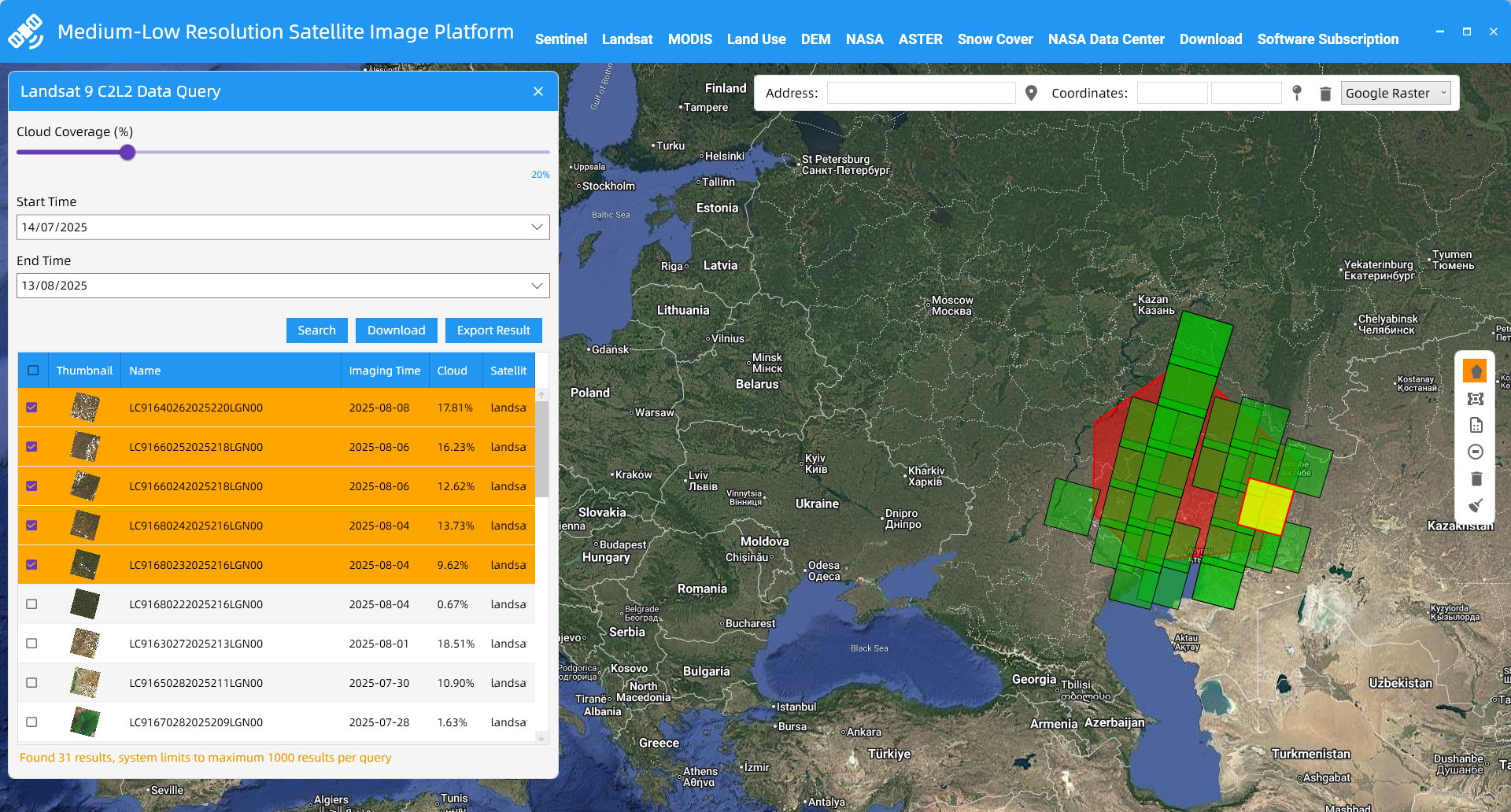Click the circled minus remove icon

tap(1476, 452)
